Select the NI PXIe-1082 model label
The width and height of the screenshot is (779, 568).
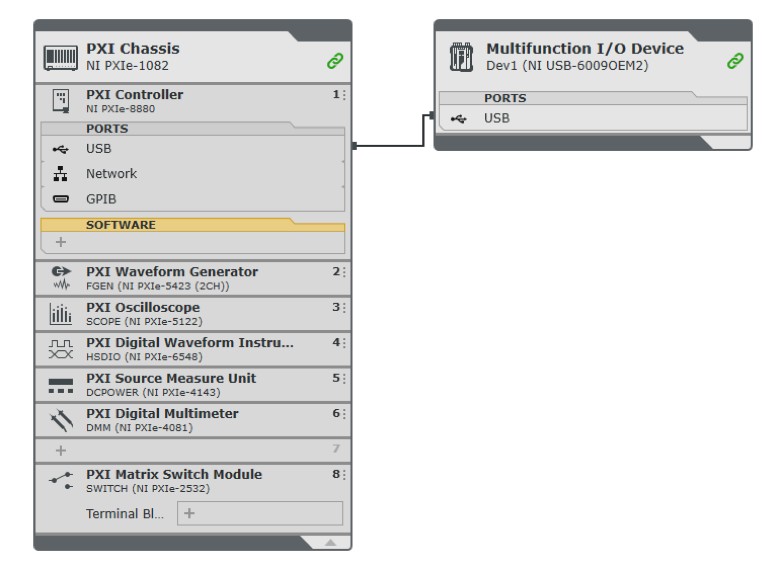[x=127, y=66]
